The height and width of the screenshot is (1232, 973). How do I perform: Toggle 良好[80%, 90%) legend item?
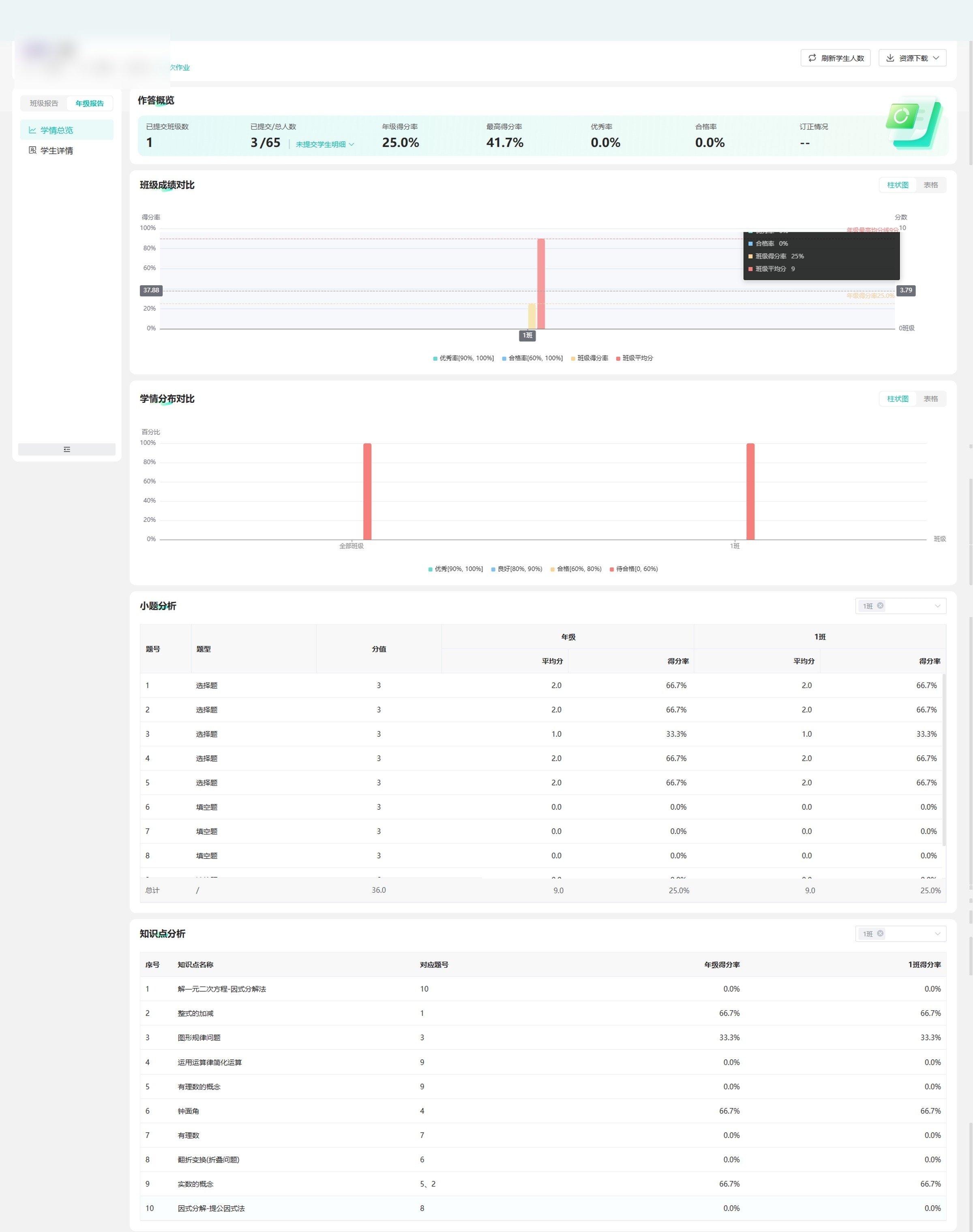coord(516,569)
